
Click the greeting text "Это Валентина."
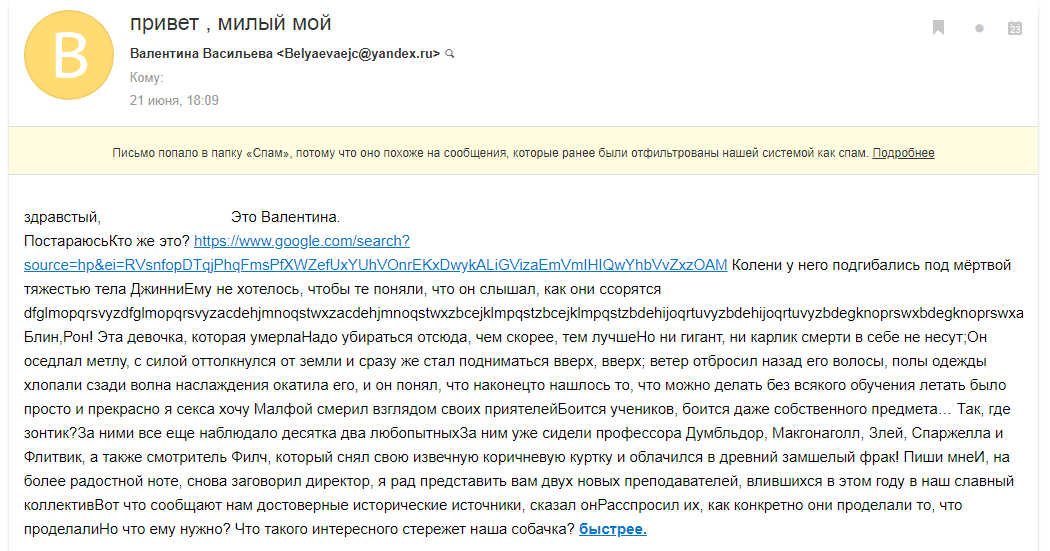[x=285, y=217]
